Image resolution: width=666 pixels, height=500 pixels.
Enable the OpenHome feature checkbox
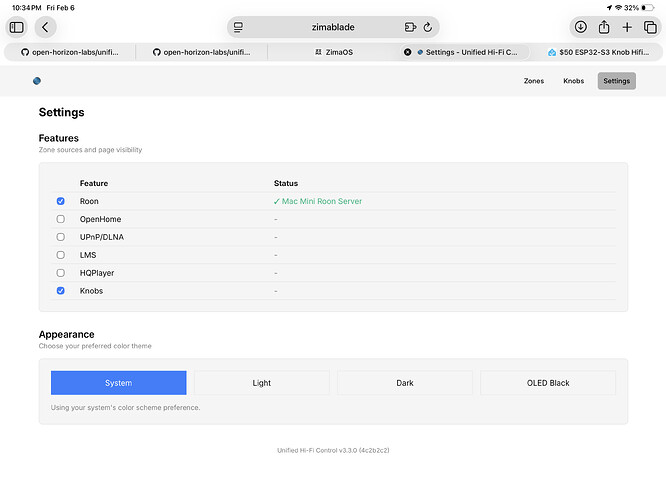coord(61,219)
